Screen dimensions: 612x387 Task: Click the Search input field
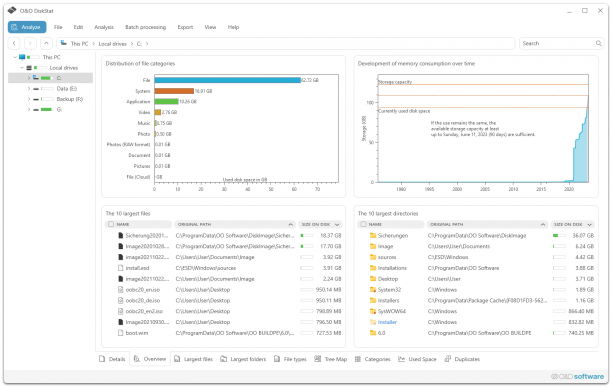(x=557, y=43)
